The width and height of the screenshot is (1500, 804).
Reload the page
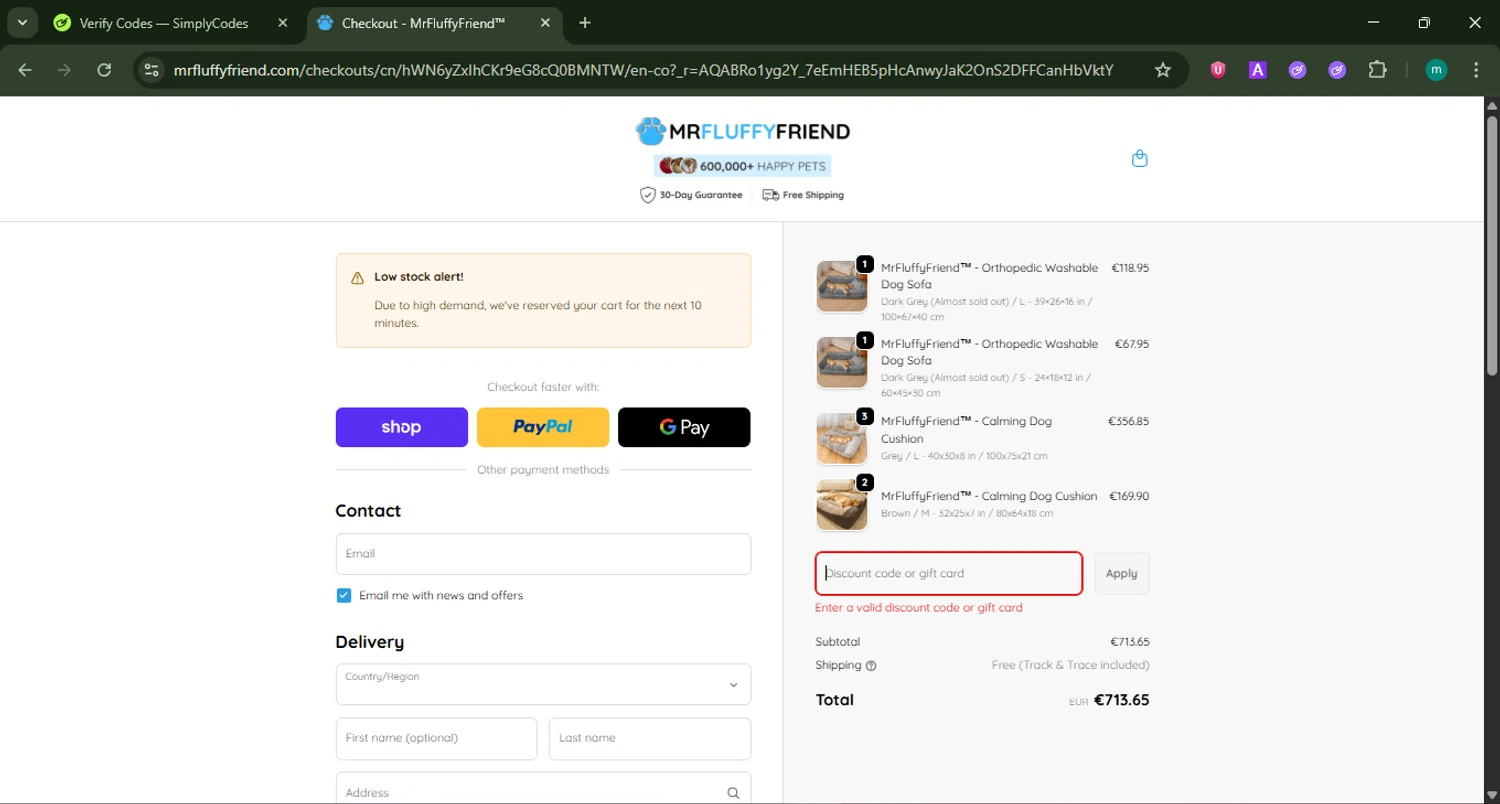pos(104,70)
